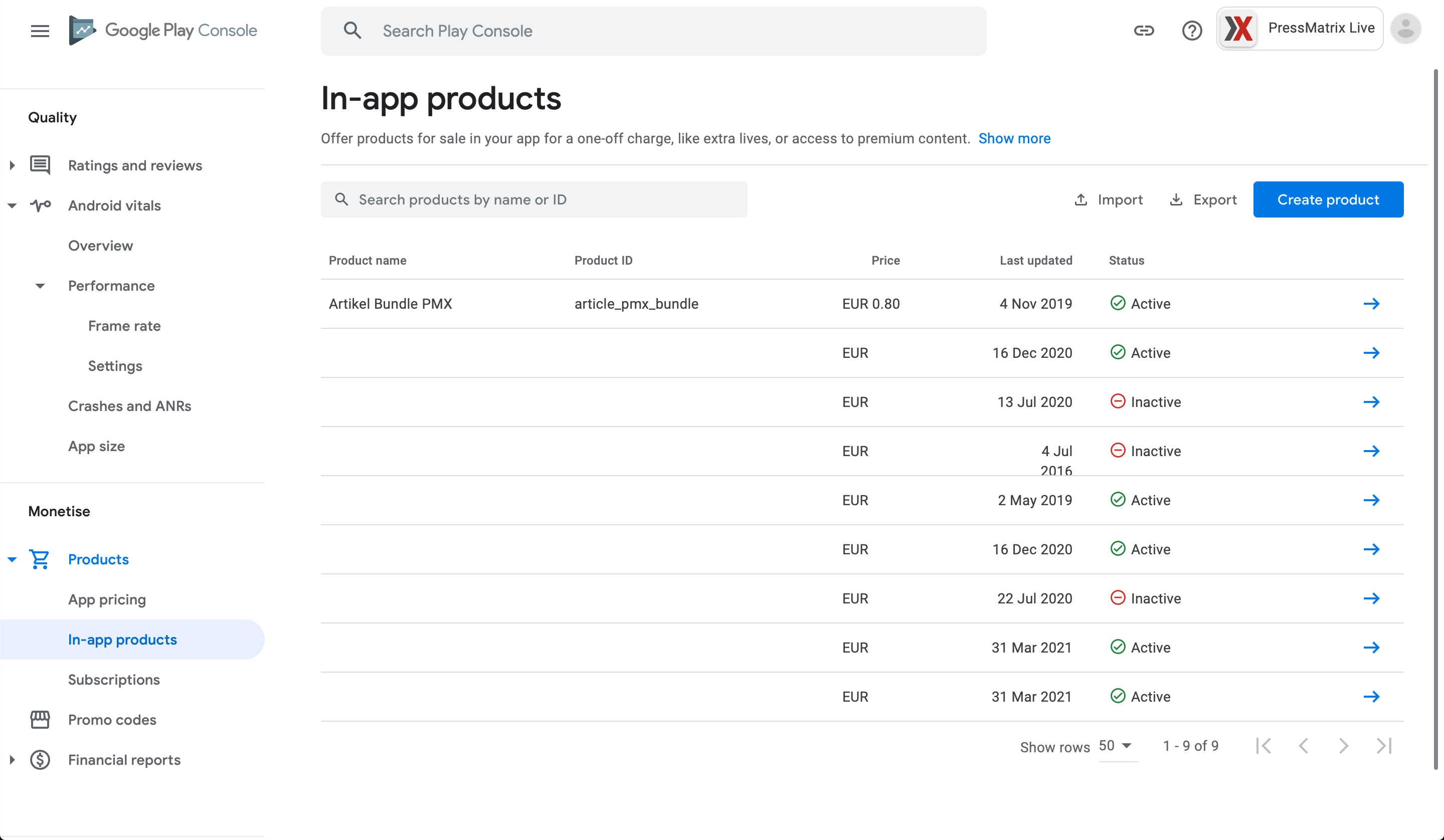This screenshot has height=840, width=1444.
Task: Copy page link with the chain icon
Action: coord(1144,31)
